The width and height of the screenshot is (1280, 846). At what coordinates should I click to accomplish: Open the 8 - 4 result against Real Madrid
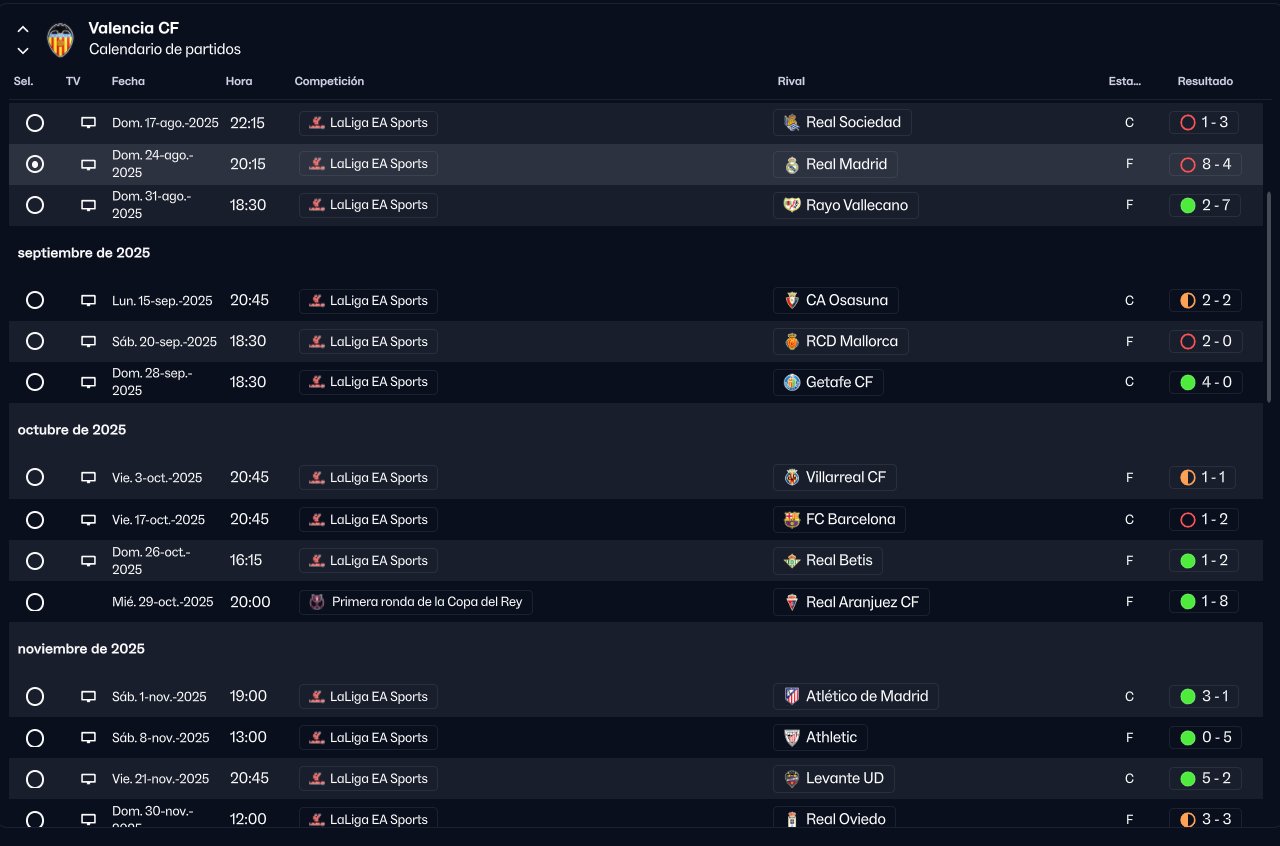tap(1205, 164)
